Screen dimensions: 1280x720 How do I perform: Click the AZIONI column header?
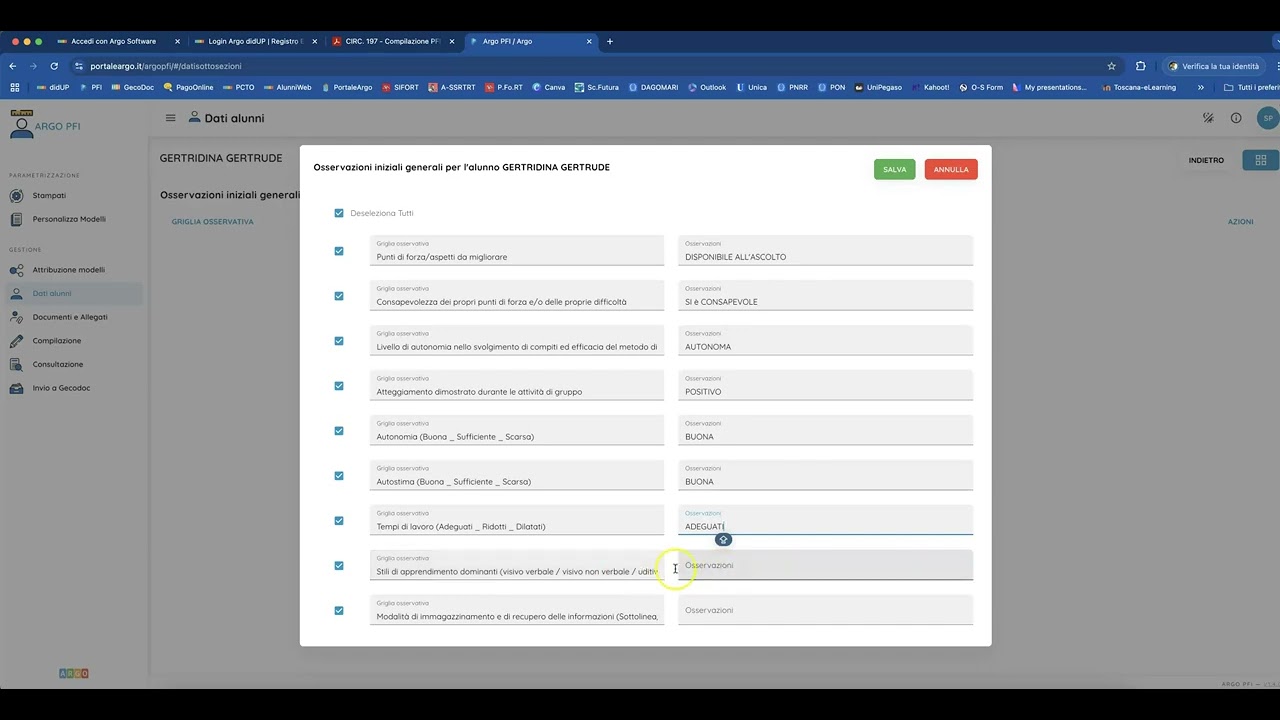pos(1240,221)
